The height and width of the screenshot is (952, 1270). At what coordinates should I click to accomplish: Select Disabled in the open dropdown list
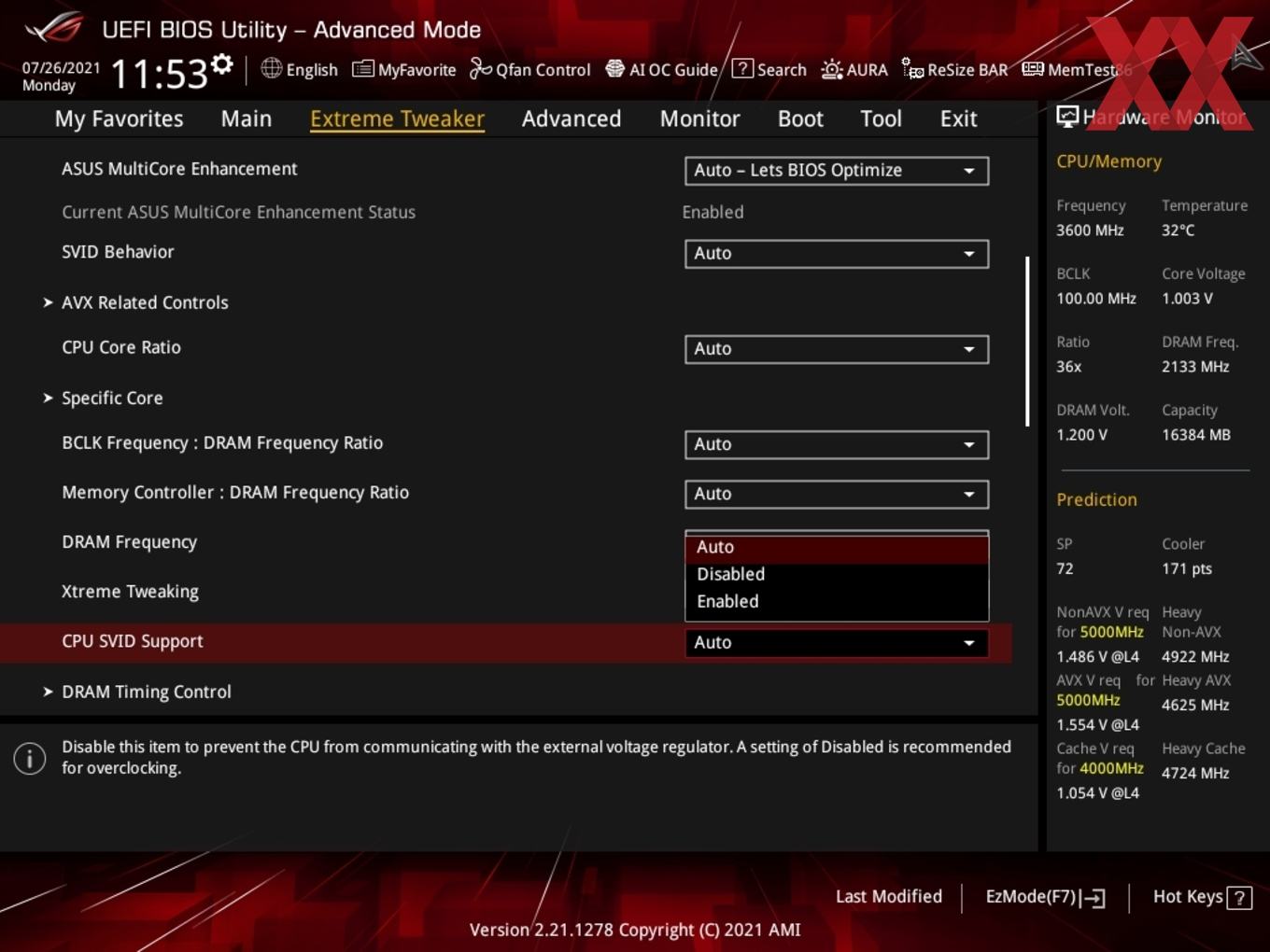(x=837, y=574)
